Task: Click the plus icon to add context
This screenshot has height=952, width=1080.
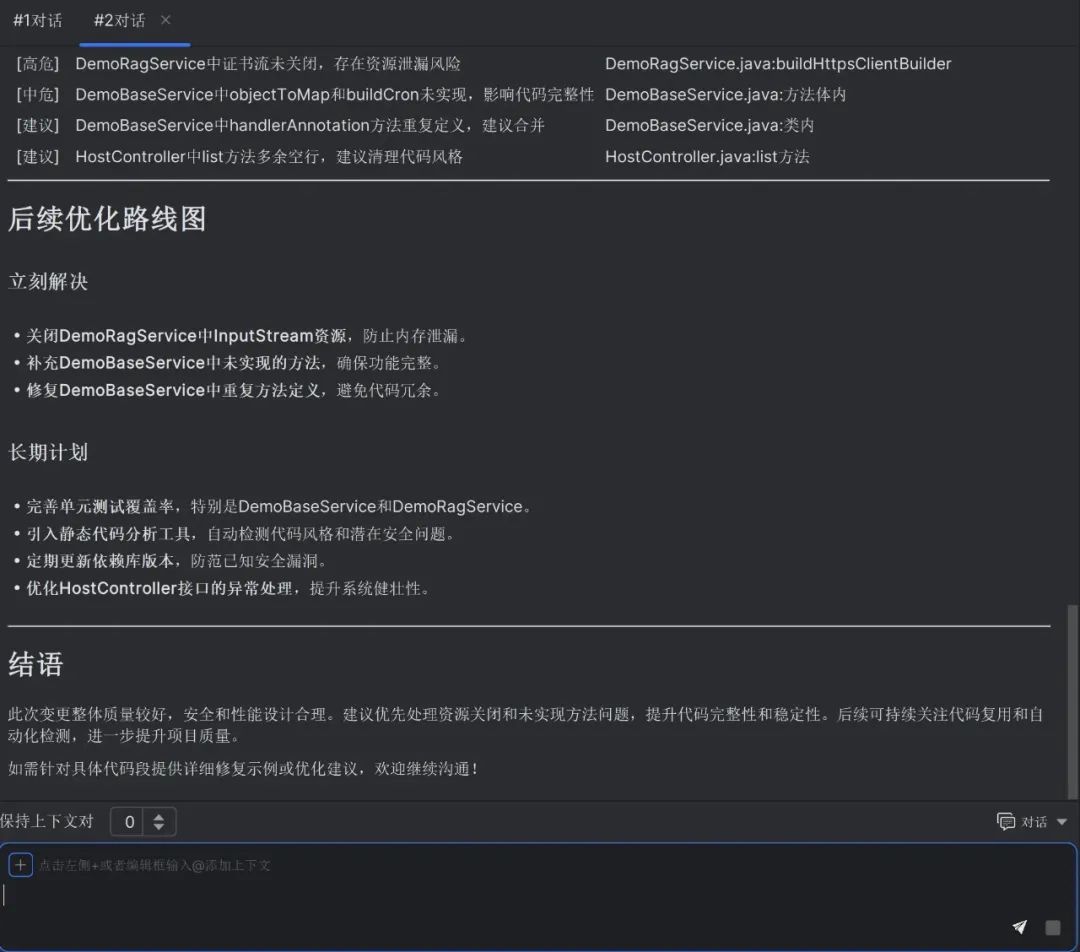Action: (20, 865)
